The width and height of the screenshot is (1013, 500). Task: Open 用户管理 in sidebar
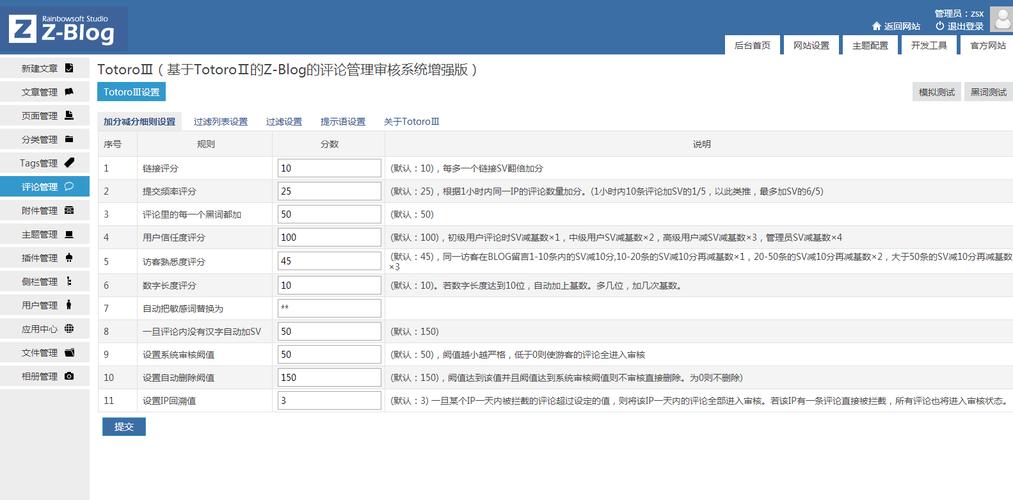pos(45,305)
